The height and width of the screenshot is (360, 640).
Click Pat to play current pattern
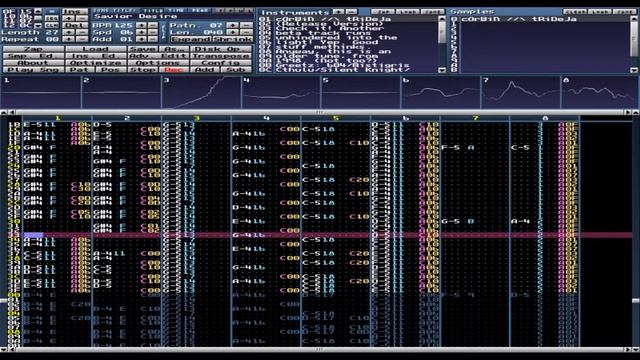pos(80,70)
